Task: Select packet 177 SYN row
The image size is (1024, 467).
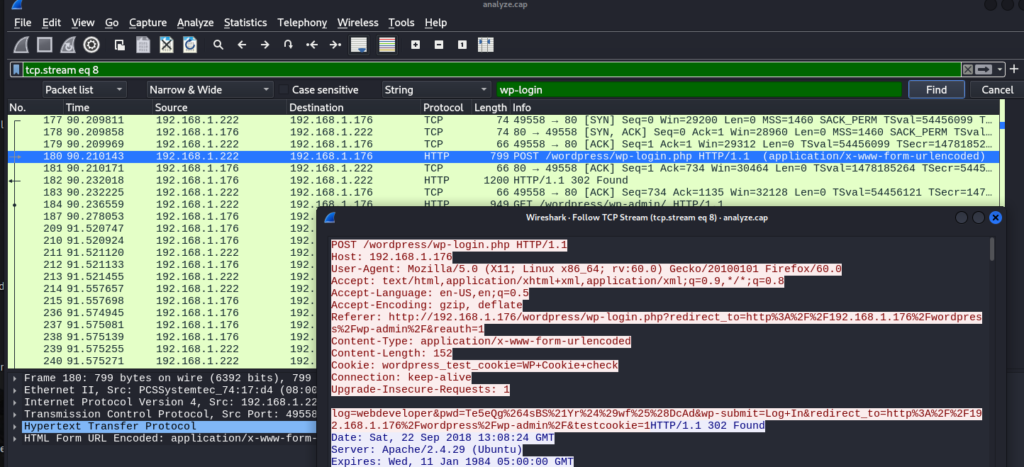Action: tap(503, 120)
